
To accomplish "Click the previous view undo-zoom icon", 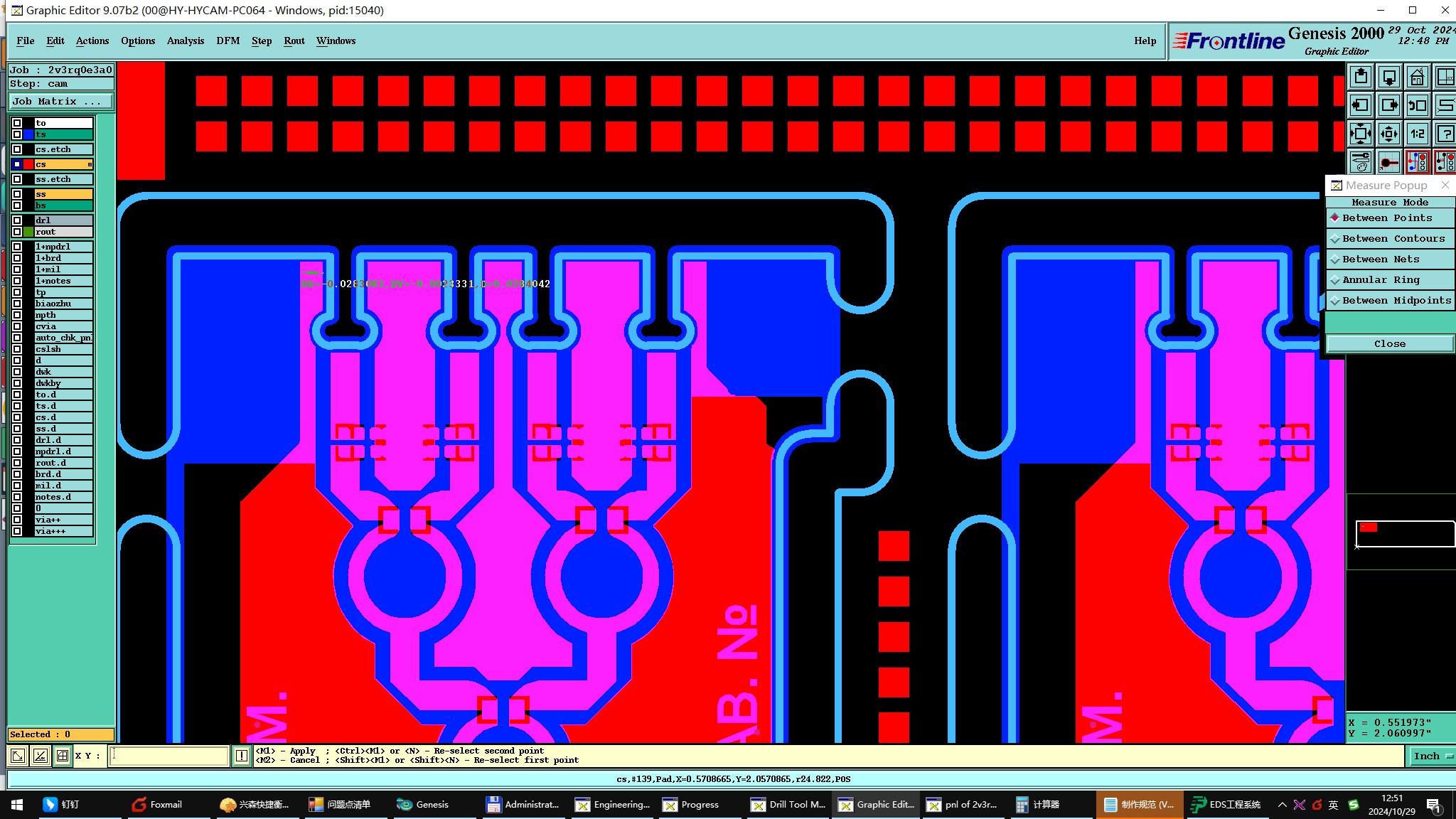I will pos(1417,105).
